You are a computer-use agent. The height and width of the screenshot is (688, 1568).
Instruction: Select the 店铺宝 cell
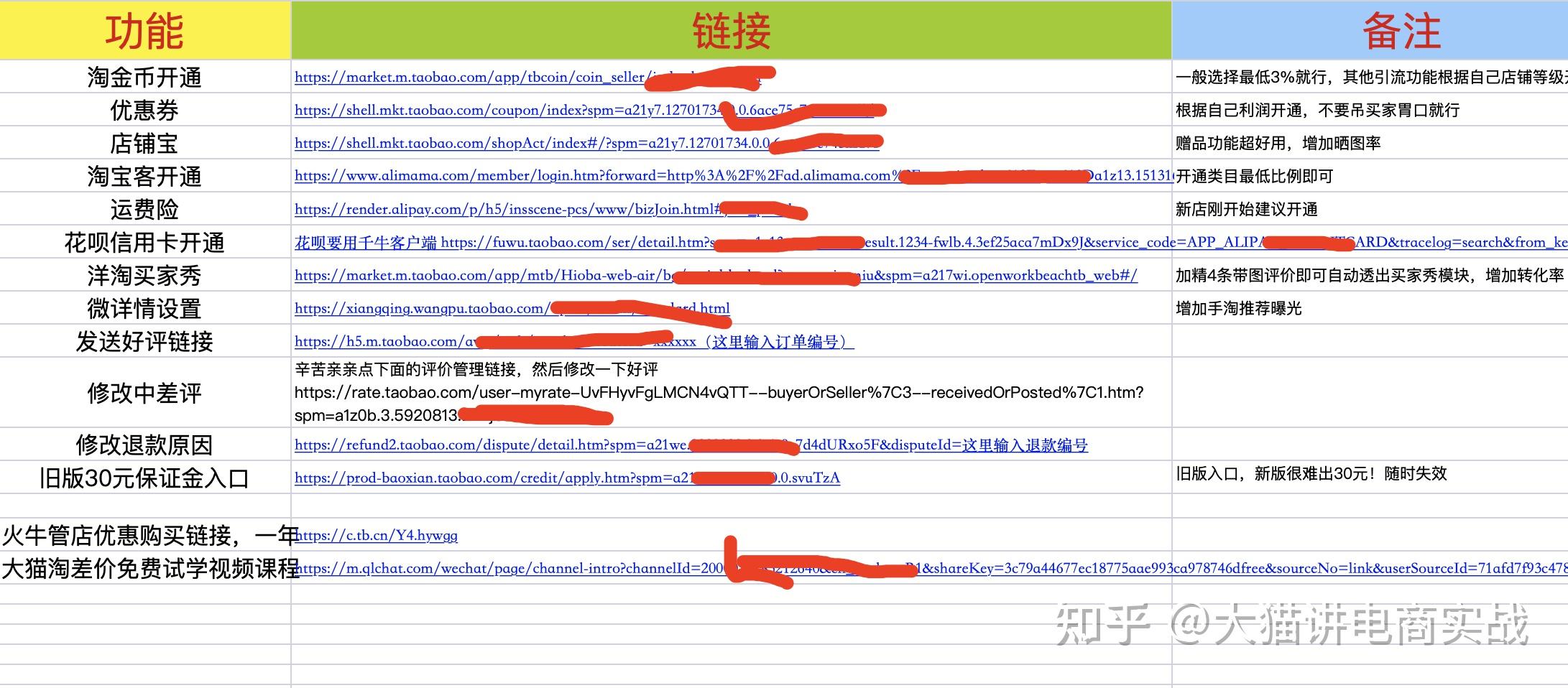145,143
